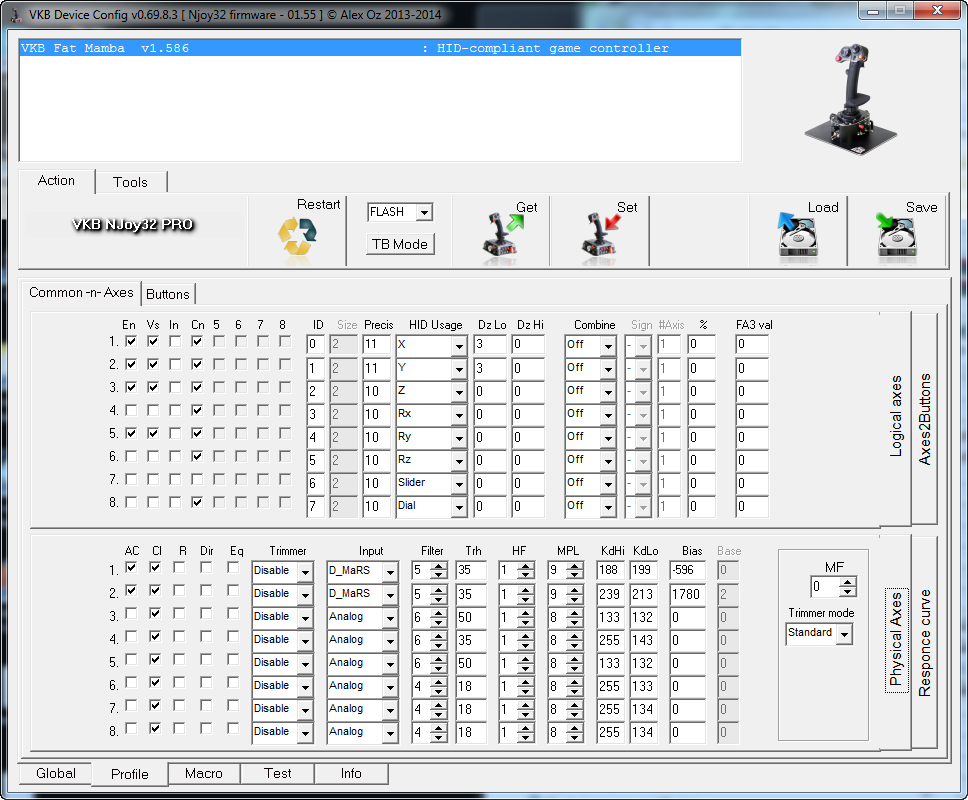This screenshot has height=800, width=968.
Task: Click ID field for logical axis 8
Action: 315,507
